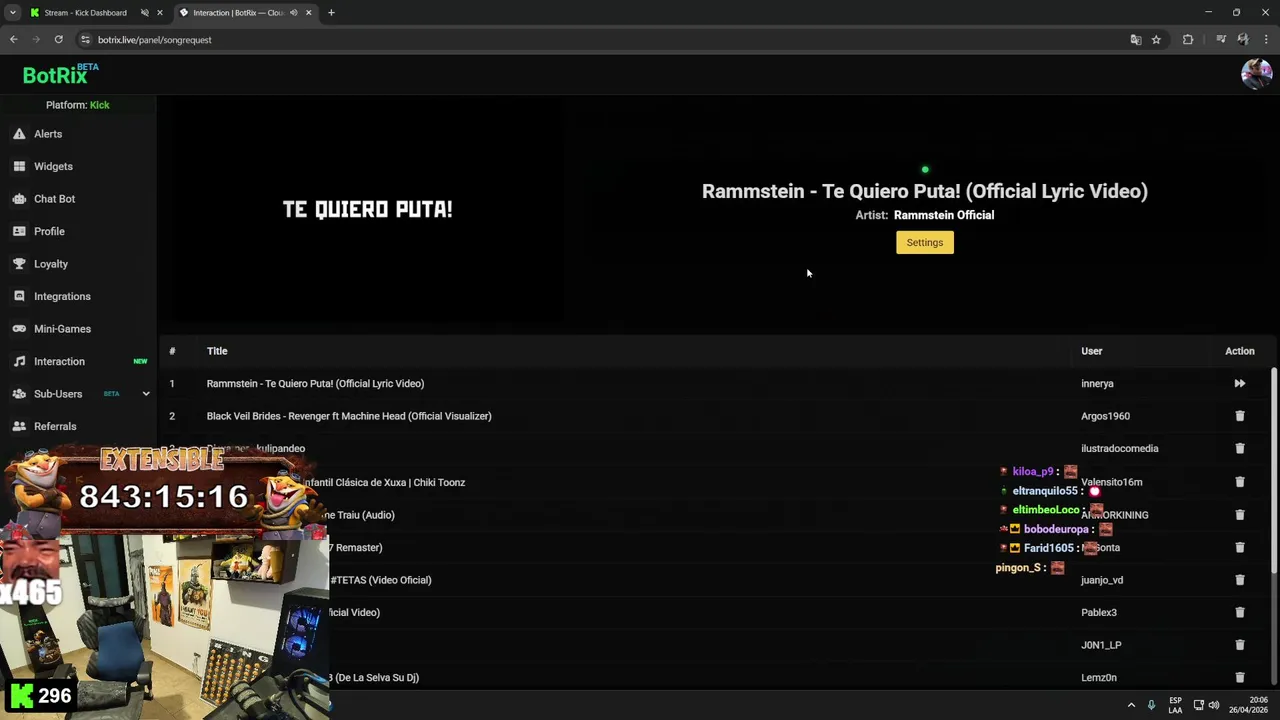The image size is (1280, 720).
Task: Click the site information icon in the address bar
Action: 86,39
